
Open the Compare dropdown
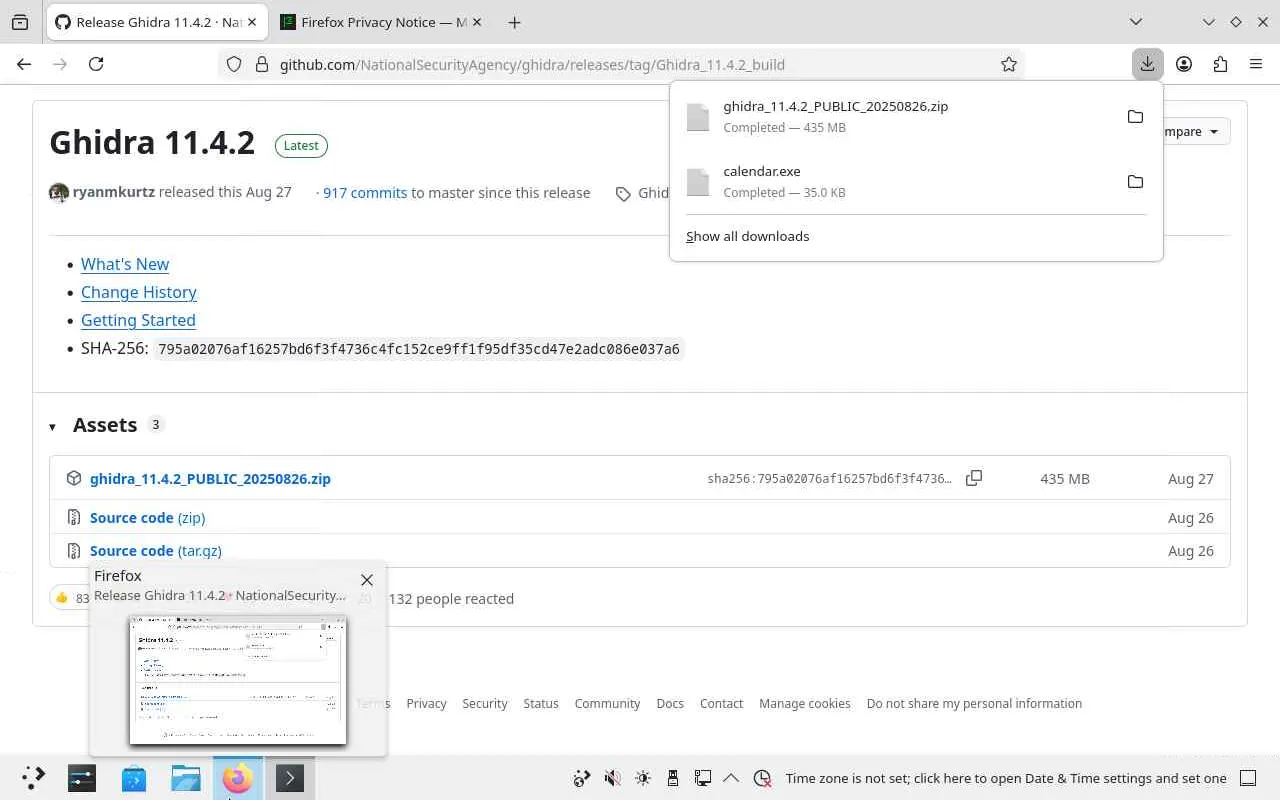click(x=1196, y=131)
